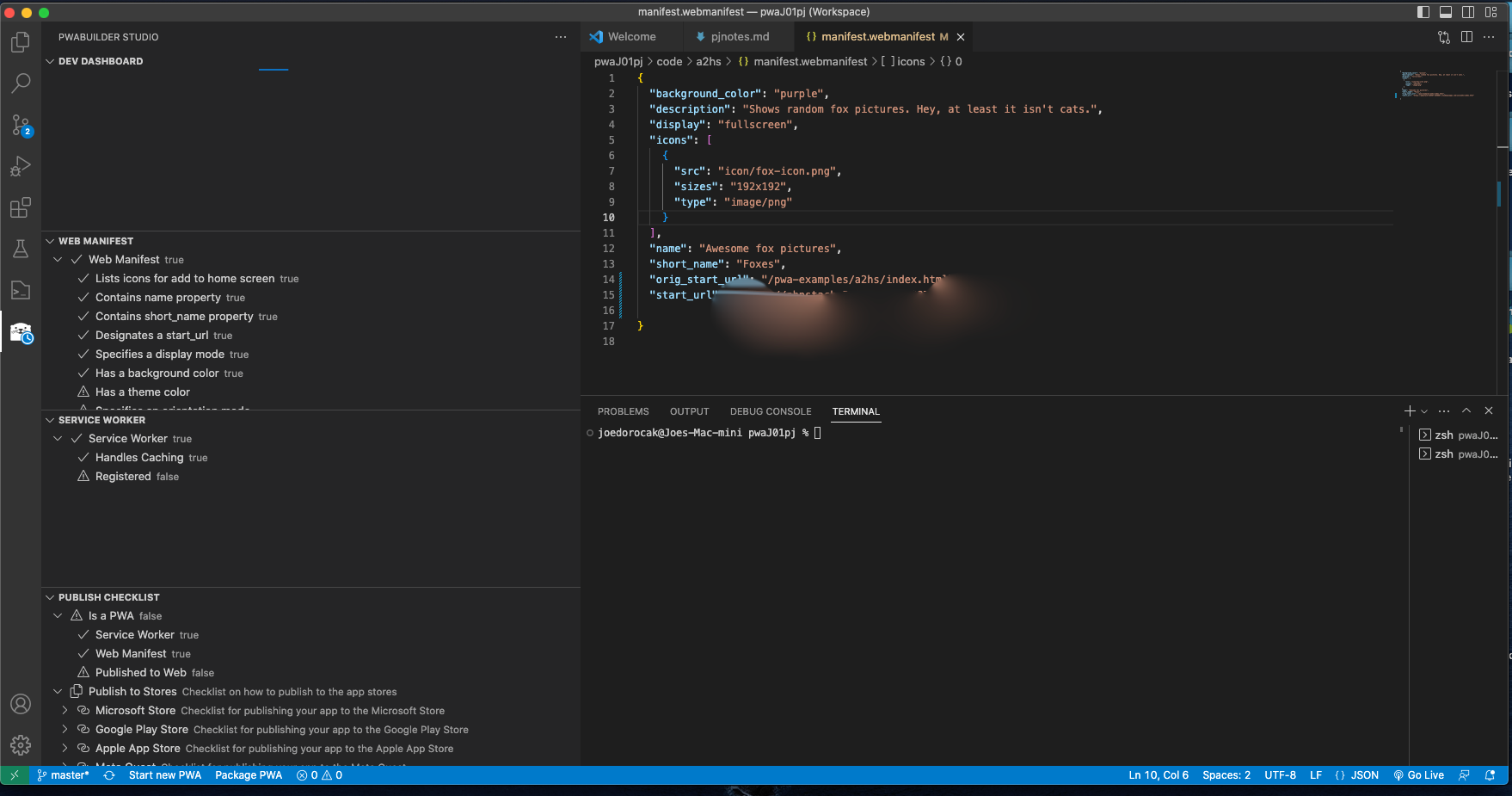This screenshot has height=796, width=1512.
Task: Open the PWABuilder Studio sidebar icon
Action: [x=21, y=332]
